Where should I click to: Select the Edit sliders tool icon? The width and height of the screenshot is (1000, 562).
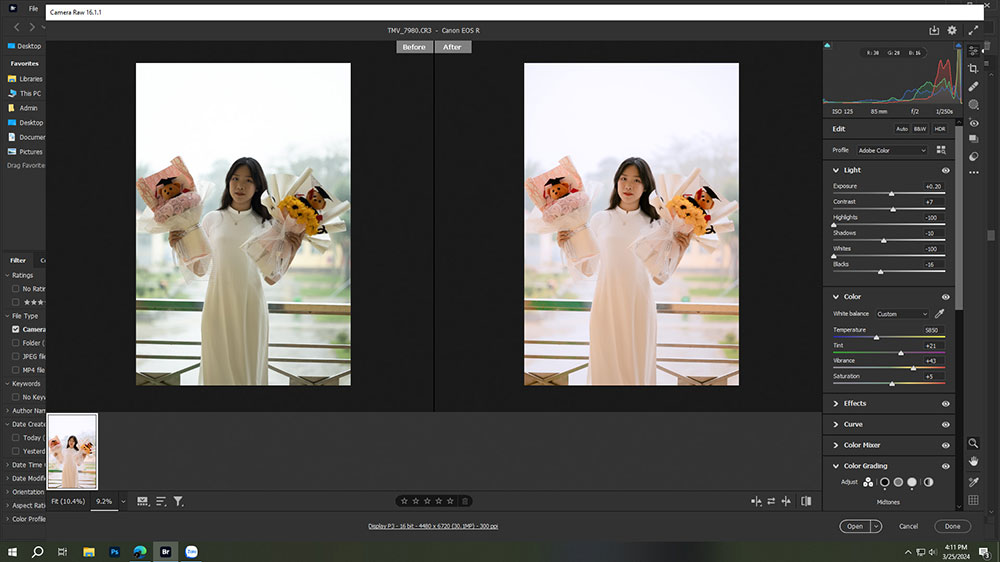point(973,50)
